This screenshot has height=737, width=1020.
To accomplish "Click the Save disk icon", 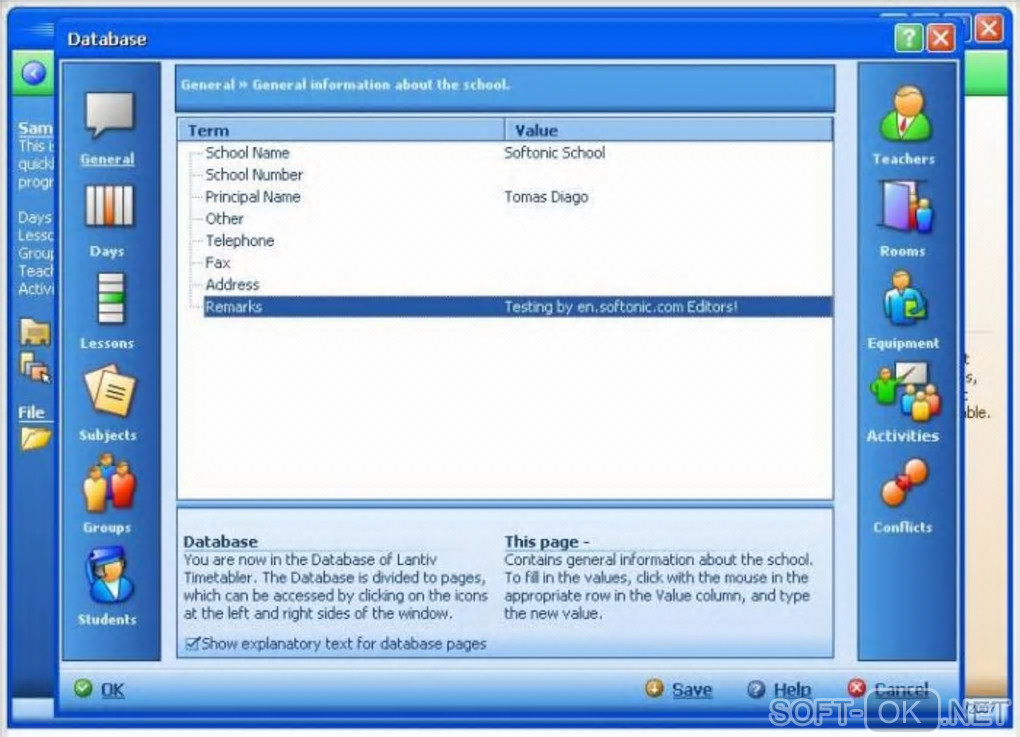I will [654, 688].
